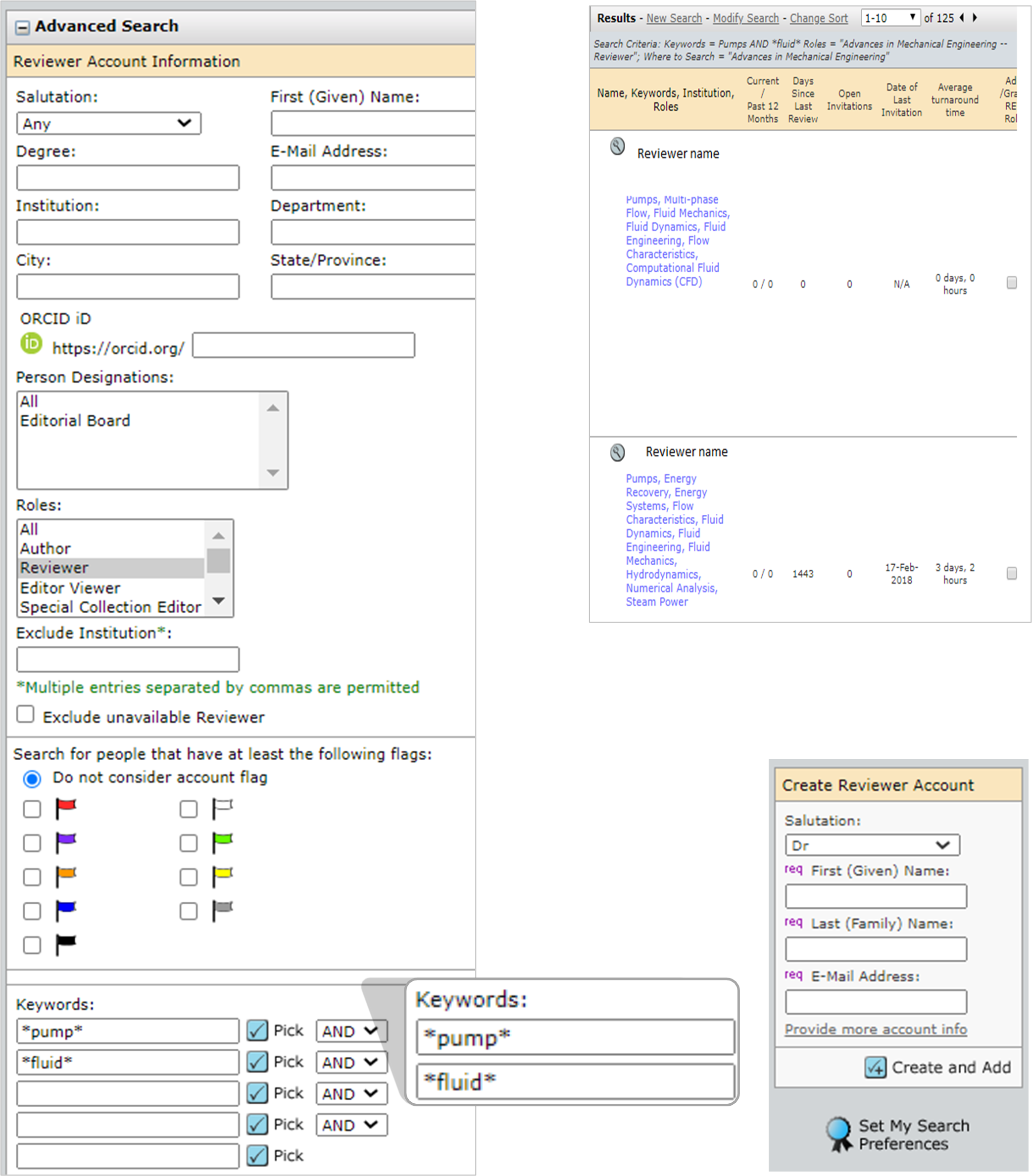
Task: Click Provide more account info link
Action: point(875,1029)
